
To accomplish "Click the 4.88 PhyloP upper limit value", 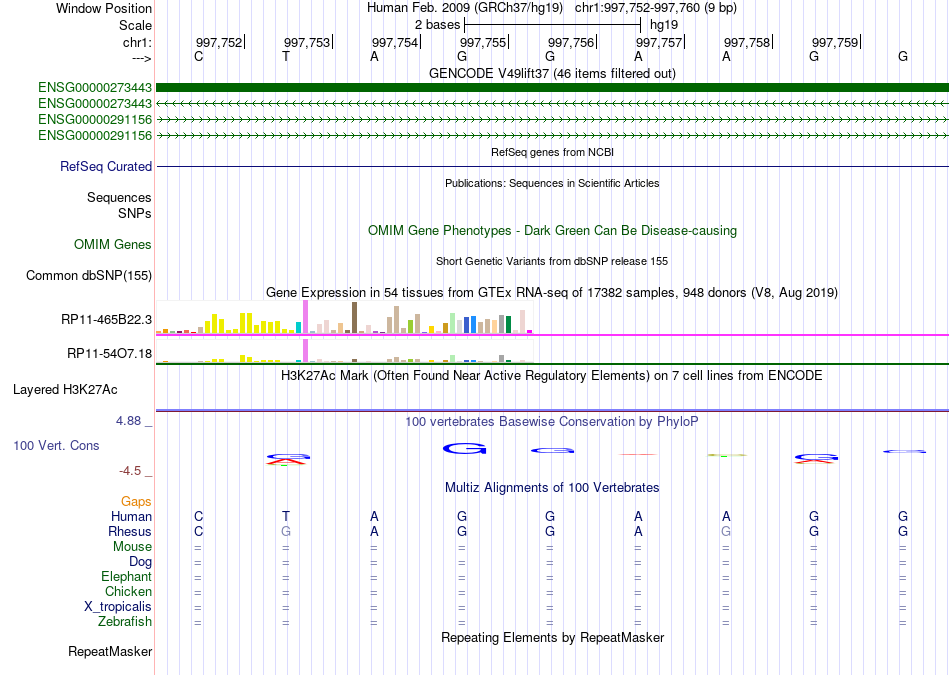I will tap(128, 421).
